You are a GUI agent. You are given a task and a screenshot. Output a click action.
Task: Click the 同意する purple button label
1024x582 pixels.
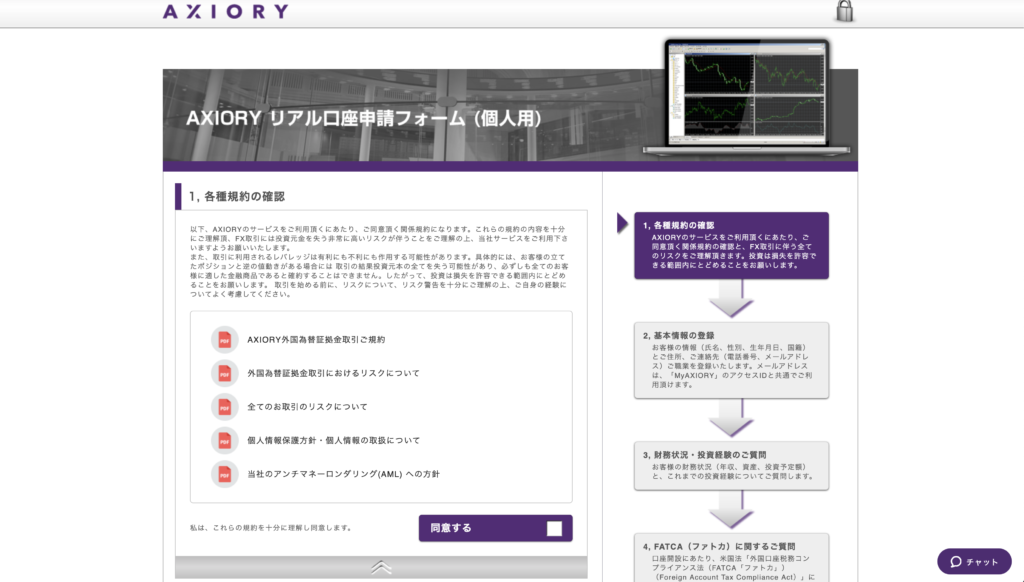(451, 528)
